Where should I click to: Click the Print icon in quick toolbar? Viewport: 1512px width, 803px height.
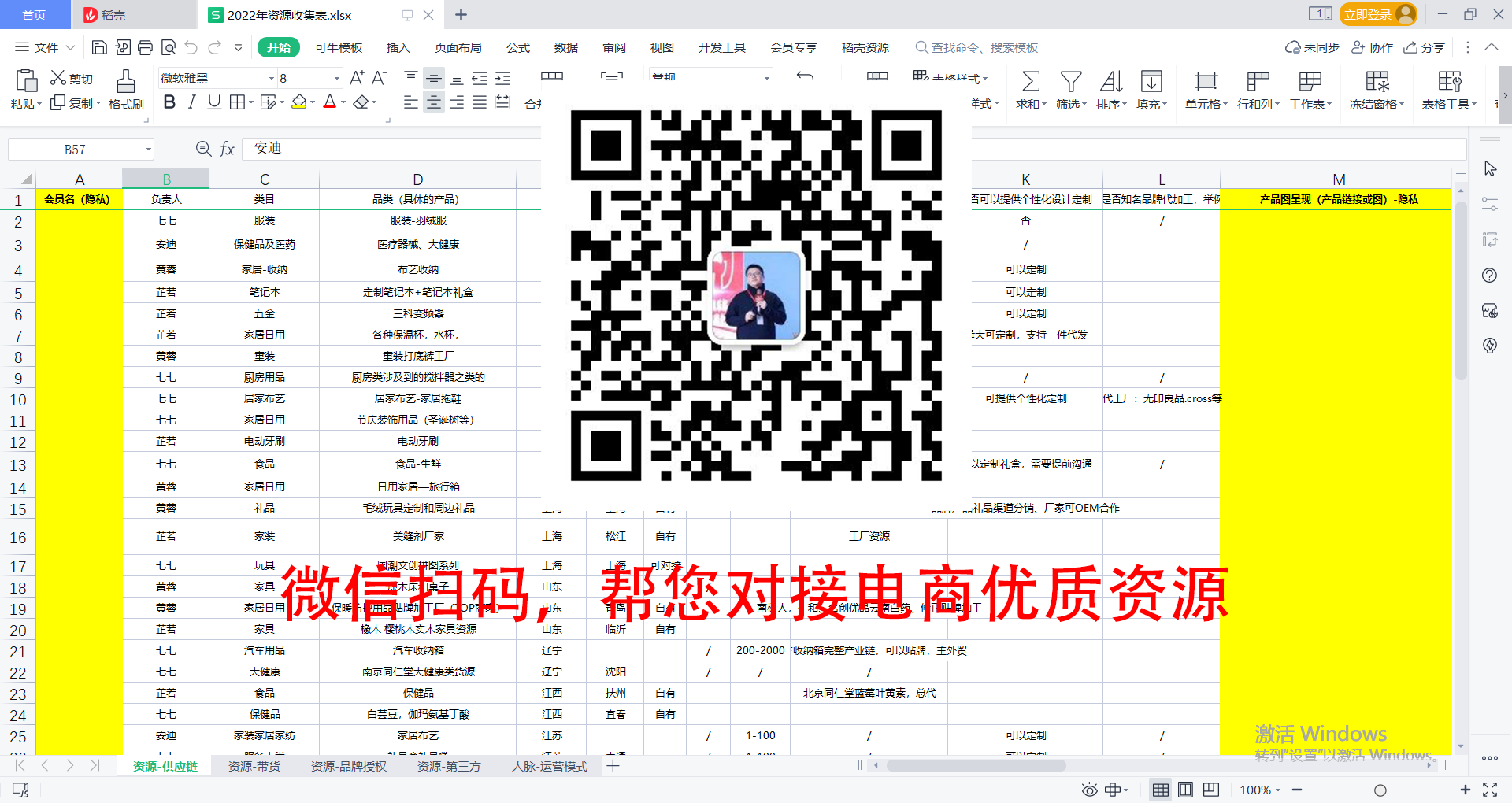[x=145, y=47]
